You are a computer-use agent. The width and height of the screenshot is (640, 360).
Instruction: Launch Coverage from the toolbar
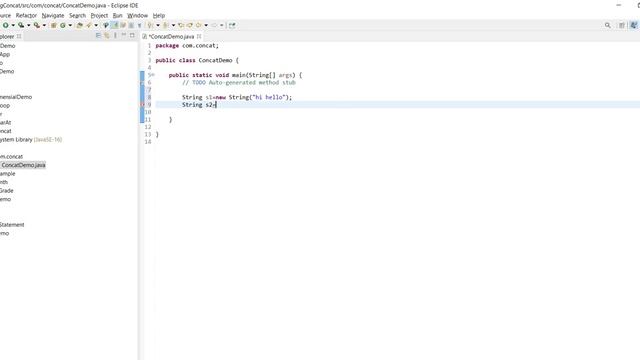21,25
